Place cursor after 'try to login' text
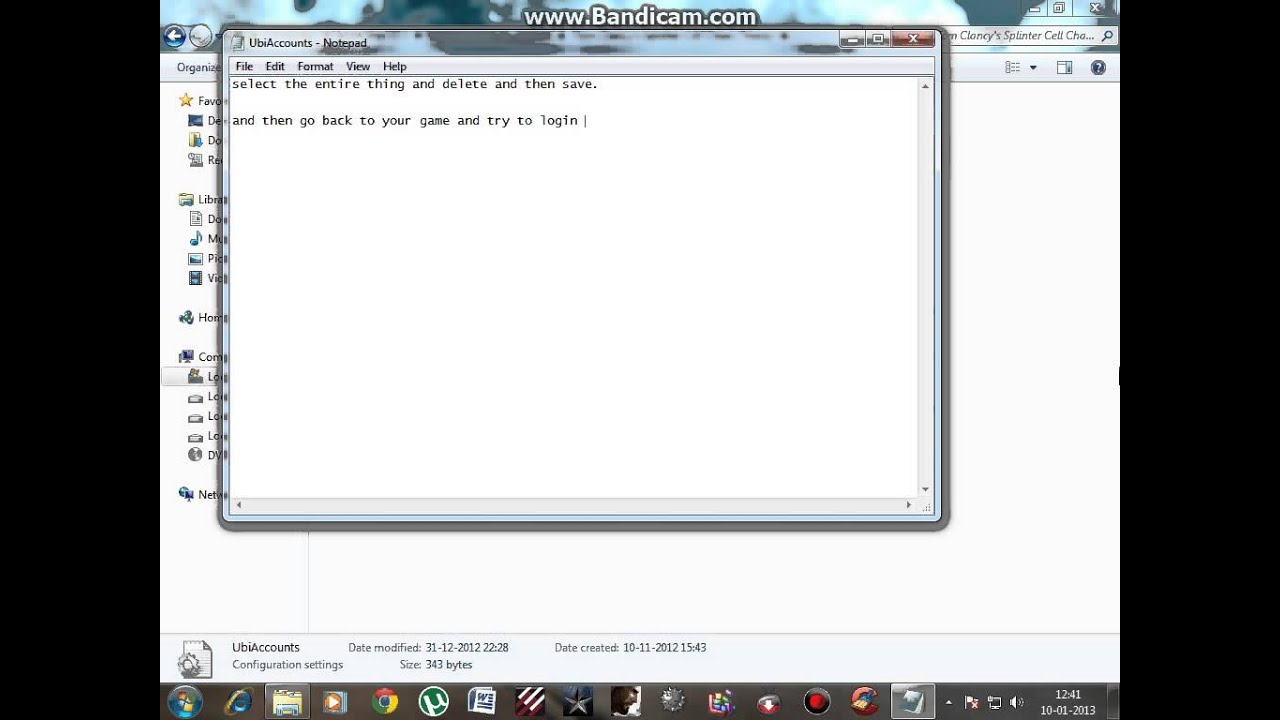This screenshot has height=720, width=1280. click(x=585, y=120)
